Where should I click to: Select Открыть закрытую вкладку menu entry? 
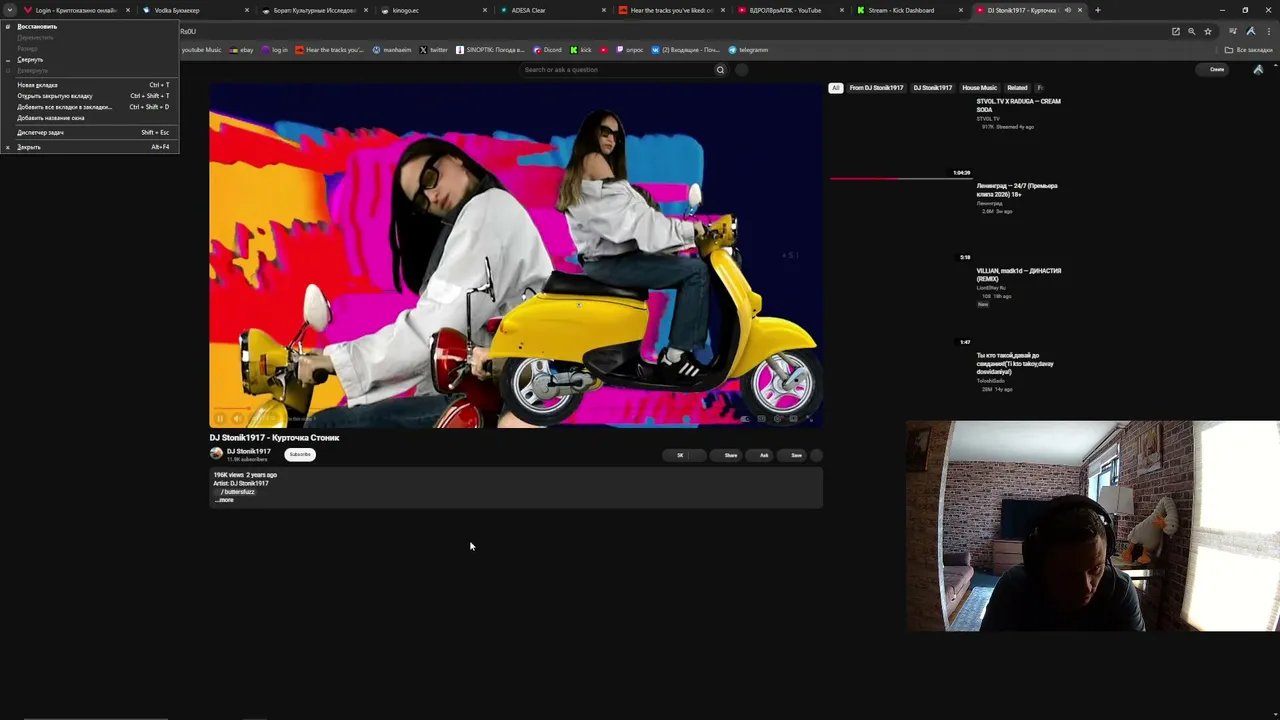pyautogui.click(x=90, y=96)
